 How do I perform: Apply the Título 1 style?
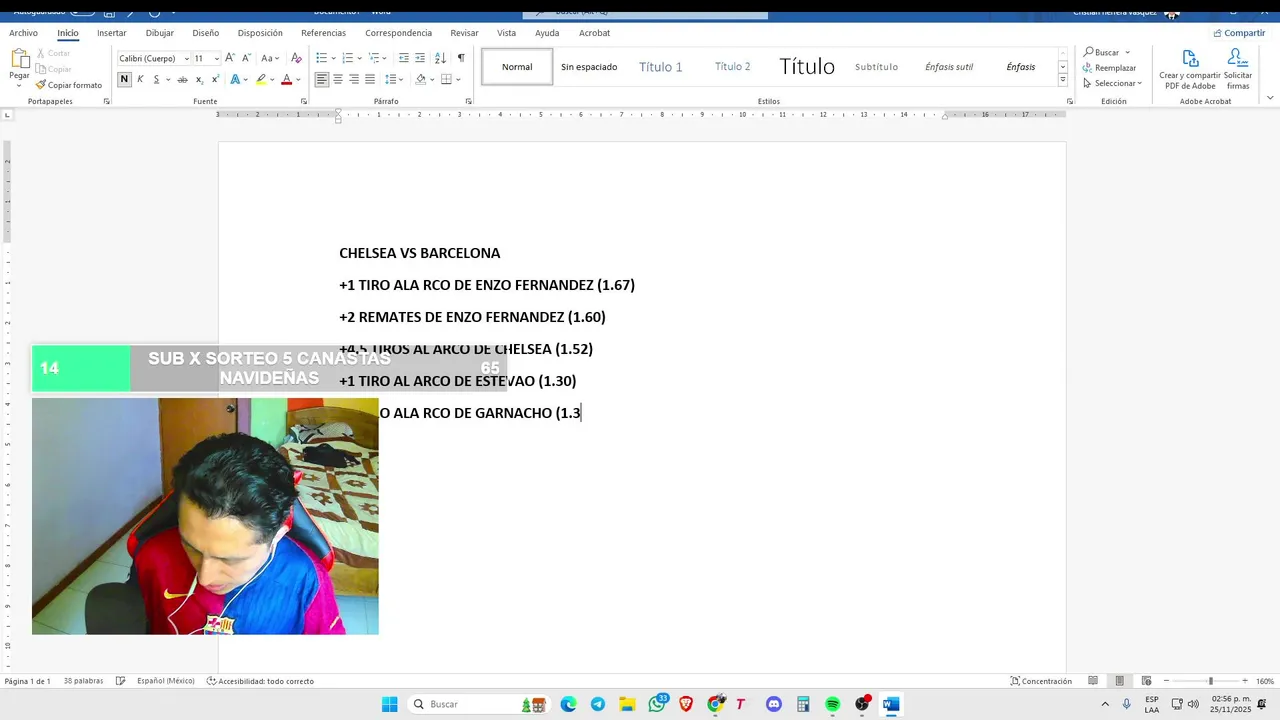(660, 67)
